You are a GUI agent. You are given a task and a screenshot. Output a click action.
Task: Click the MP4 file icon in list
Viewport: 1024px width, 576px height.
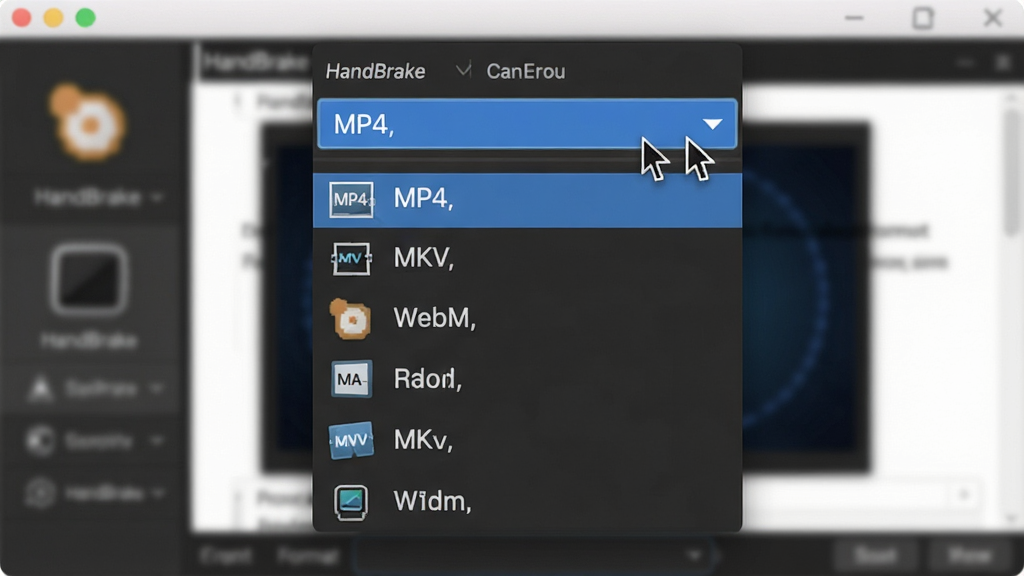(x=351, y=200)
